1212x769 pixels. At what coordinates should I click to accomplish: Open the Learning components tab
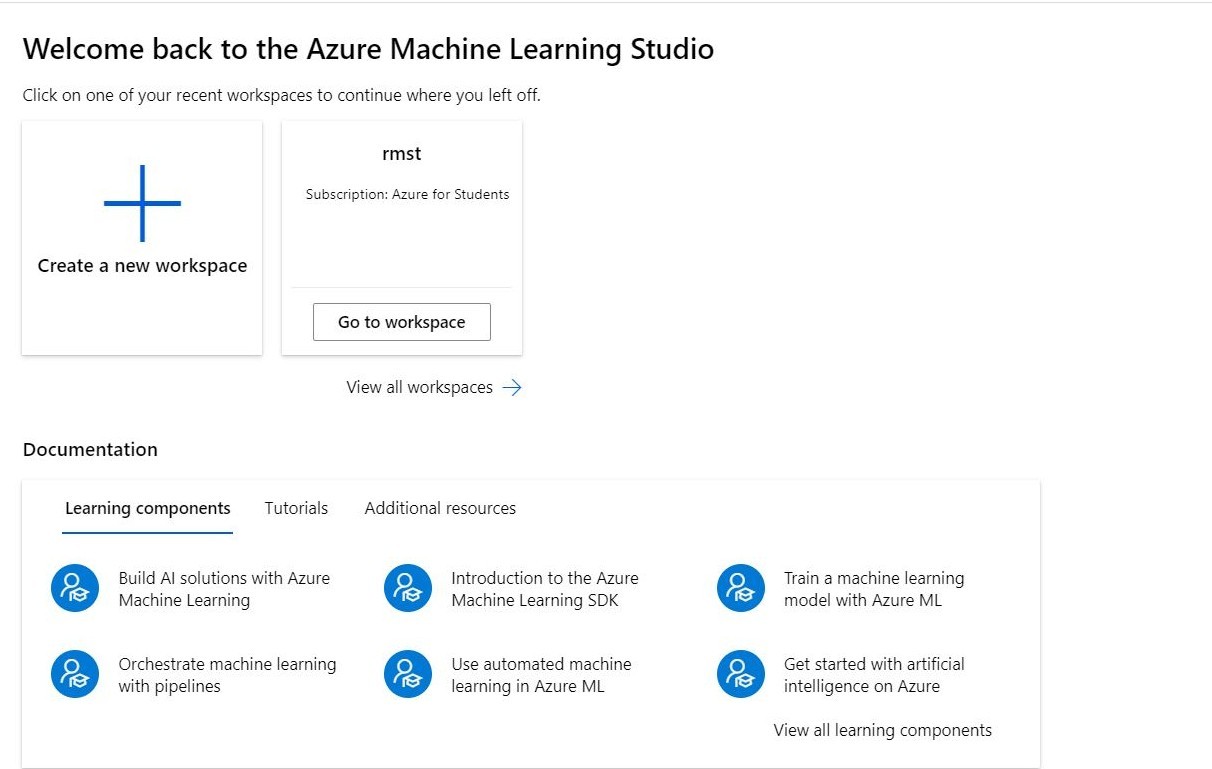tap(148, 508)
